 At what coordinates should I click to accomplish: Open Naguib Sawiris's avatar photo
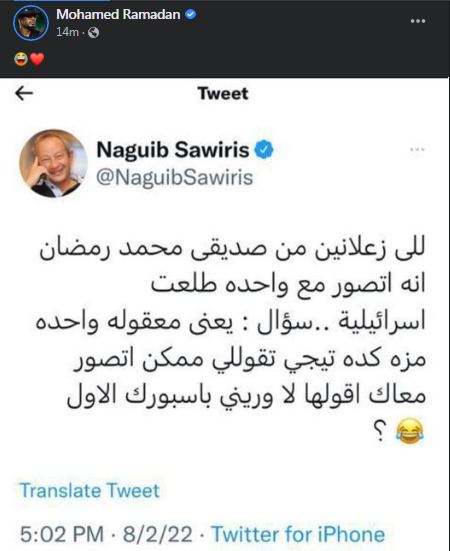point(53,163)
